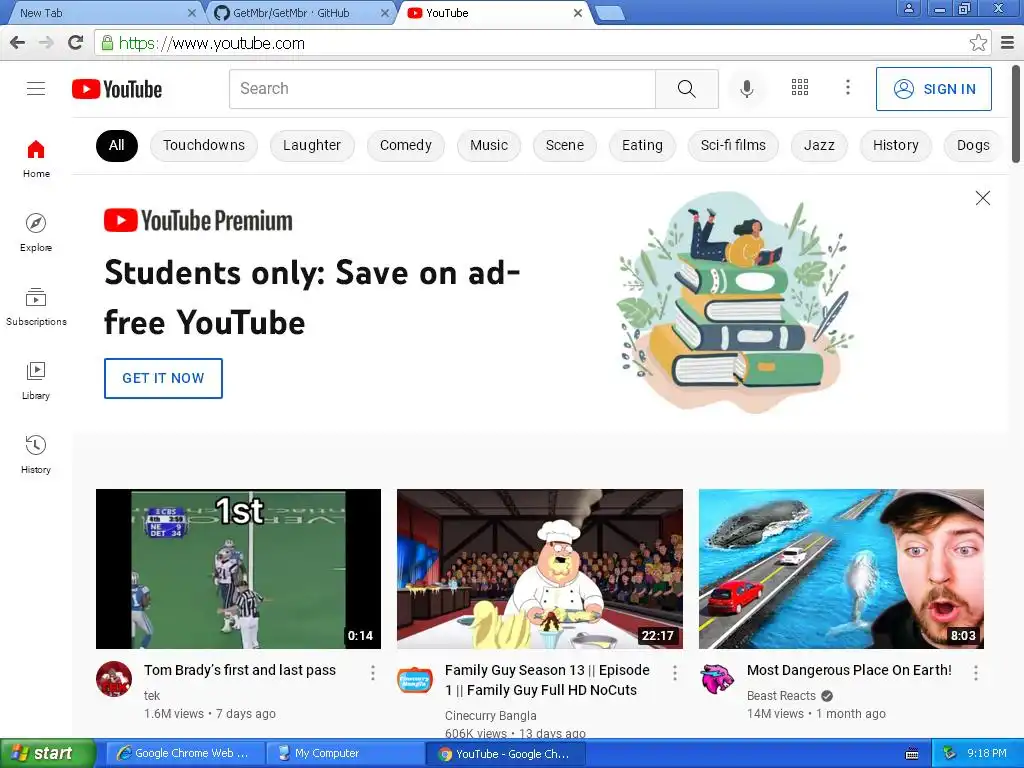Image resolution: width=1024 pixels, height=768 pixels.
Task: Dismiss the YouTube Premium banner
Action: coord(982,198)
